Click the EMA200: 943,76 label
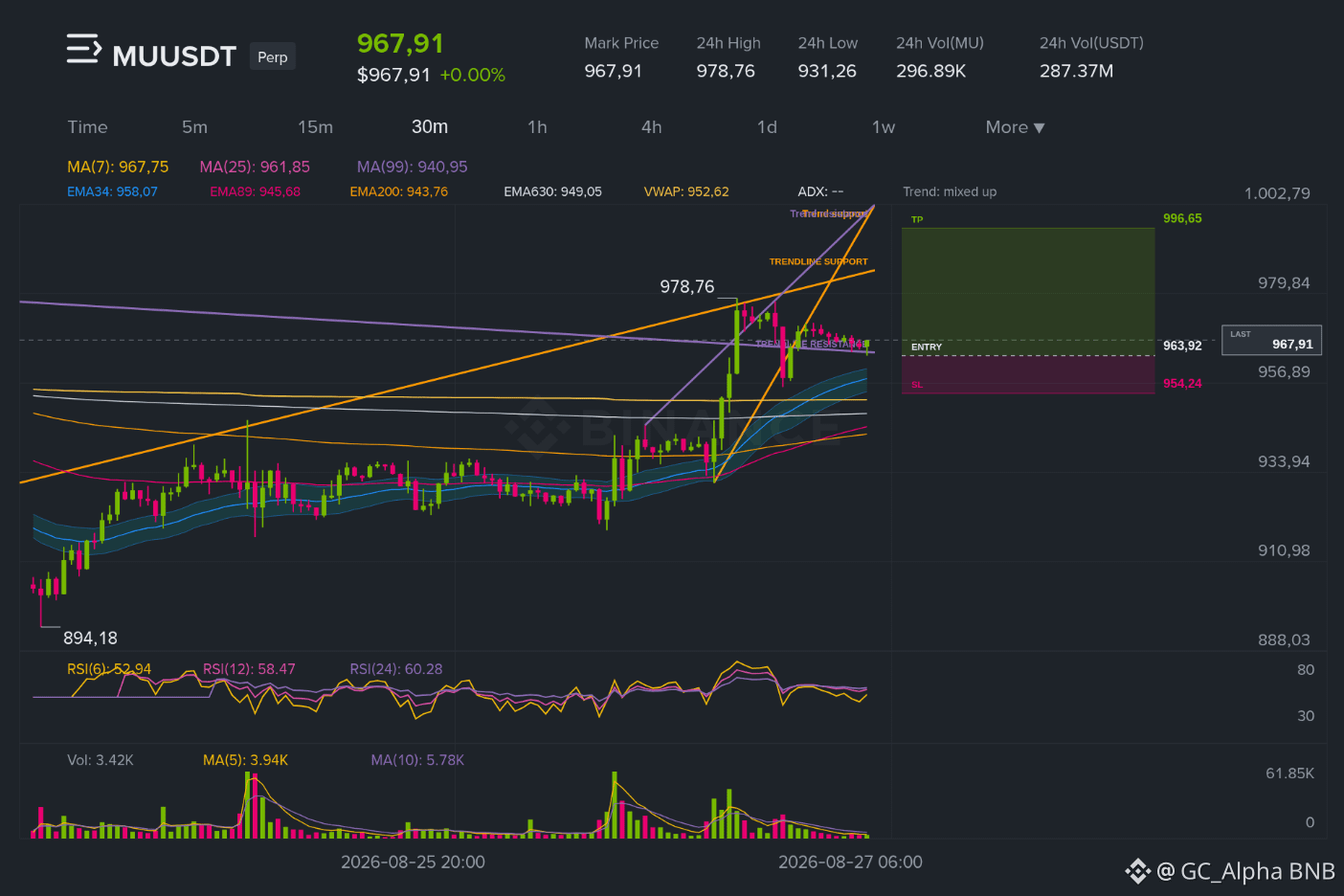 (398, 191)
